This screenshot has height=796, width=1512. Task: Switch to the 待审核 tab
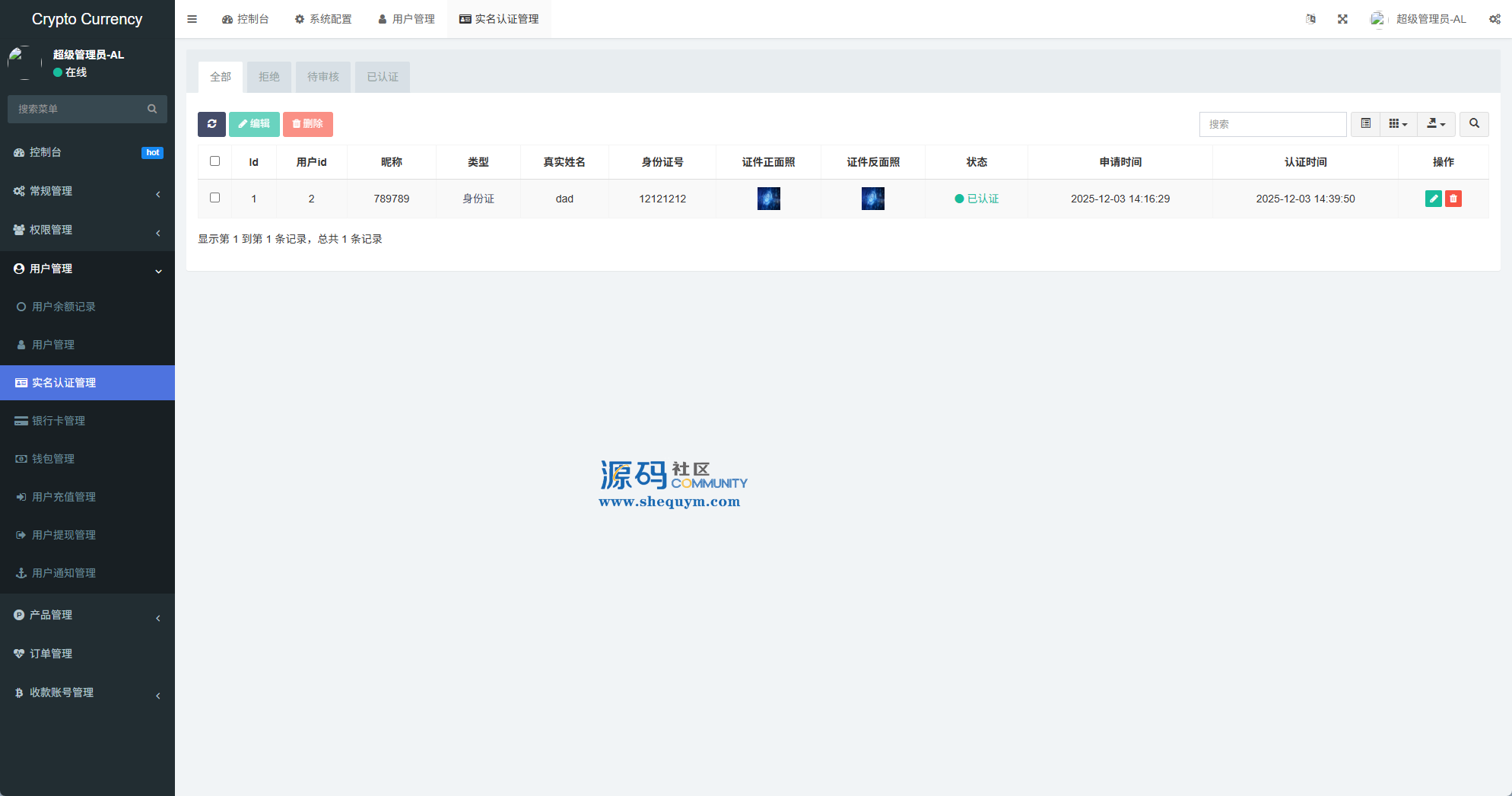coord(323,77)
